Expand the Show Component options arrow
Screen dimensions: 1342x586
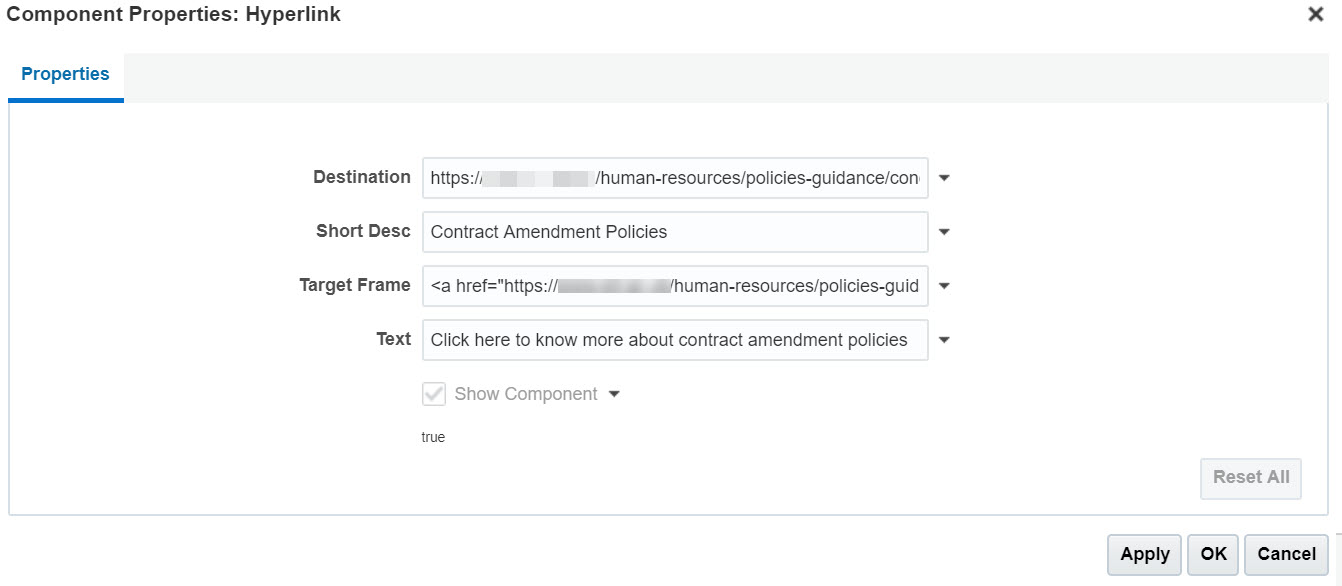tap(616, 393)
